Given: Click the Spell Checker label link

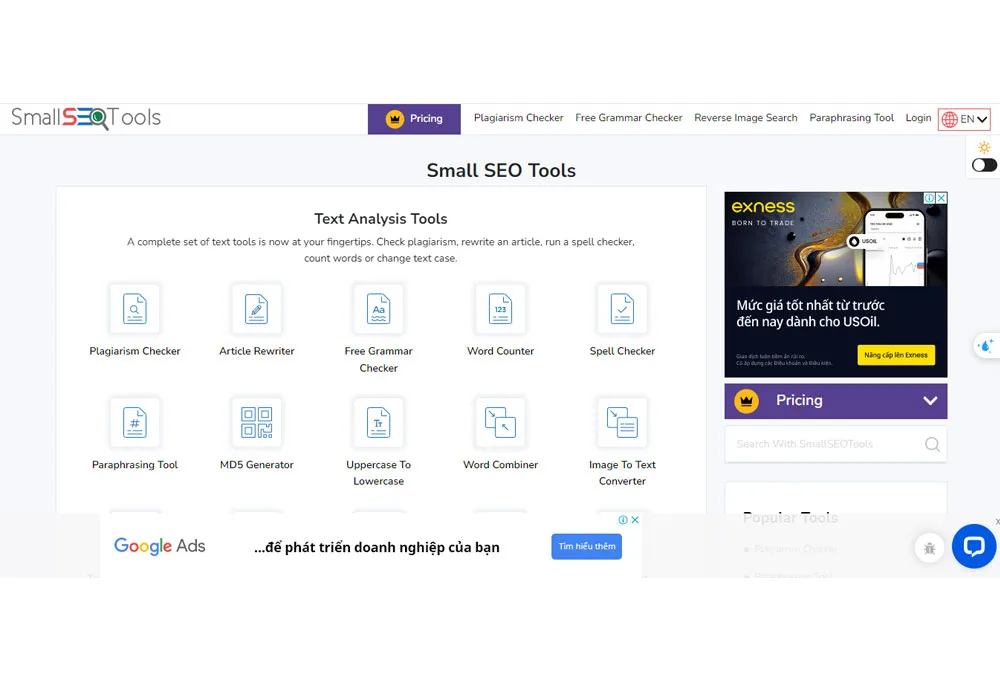Looking at the screenshot, I should pyautogui.click(x=622, y=351).
